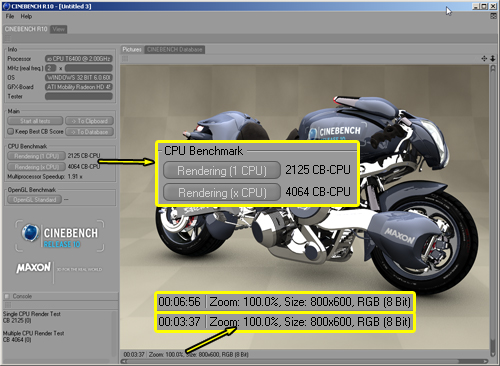Click the 4064 CB-CPU score in the left panel
Image resolution: width=500 pixels, height=366 pixels.
coord(84,166)
